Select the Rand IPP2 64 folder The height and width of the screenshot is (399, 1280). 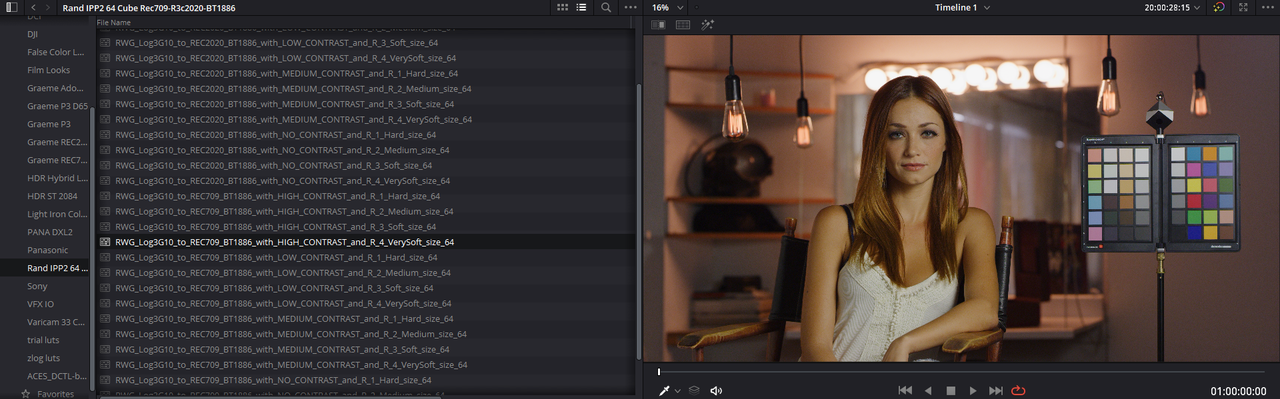[x=46, y=268]
